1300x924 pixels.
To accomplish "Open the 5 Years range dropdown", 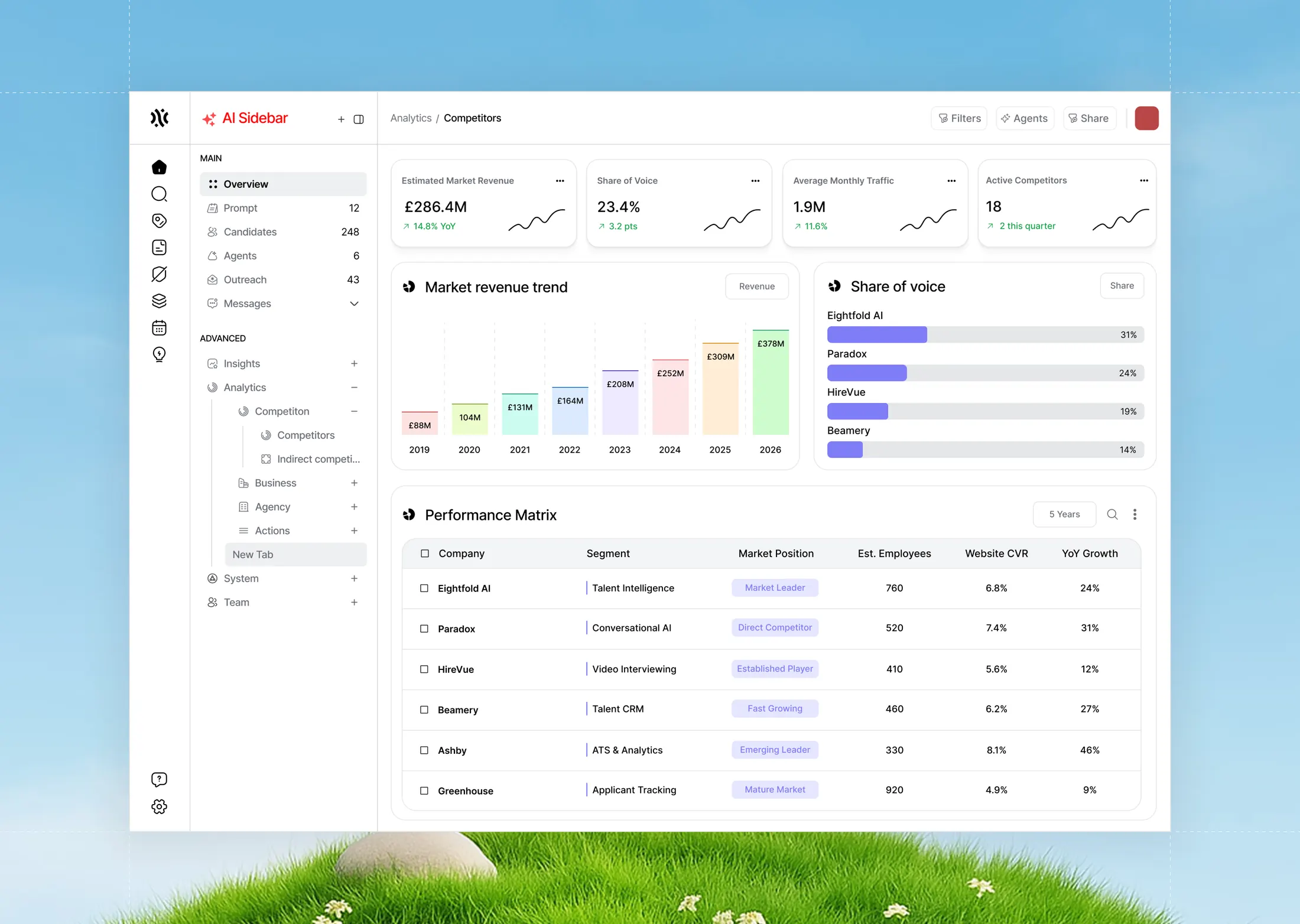I will pos(1064,515).
